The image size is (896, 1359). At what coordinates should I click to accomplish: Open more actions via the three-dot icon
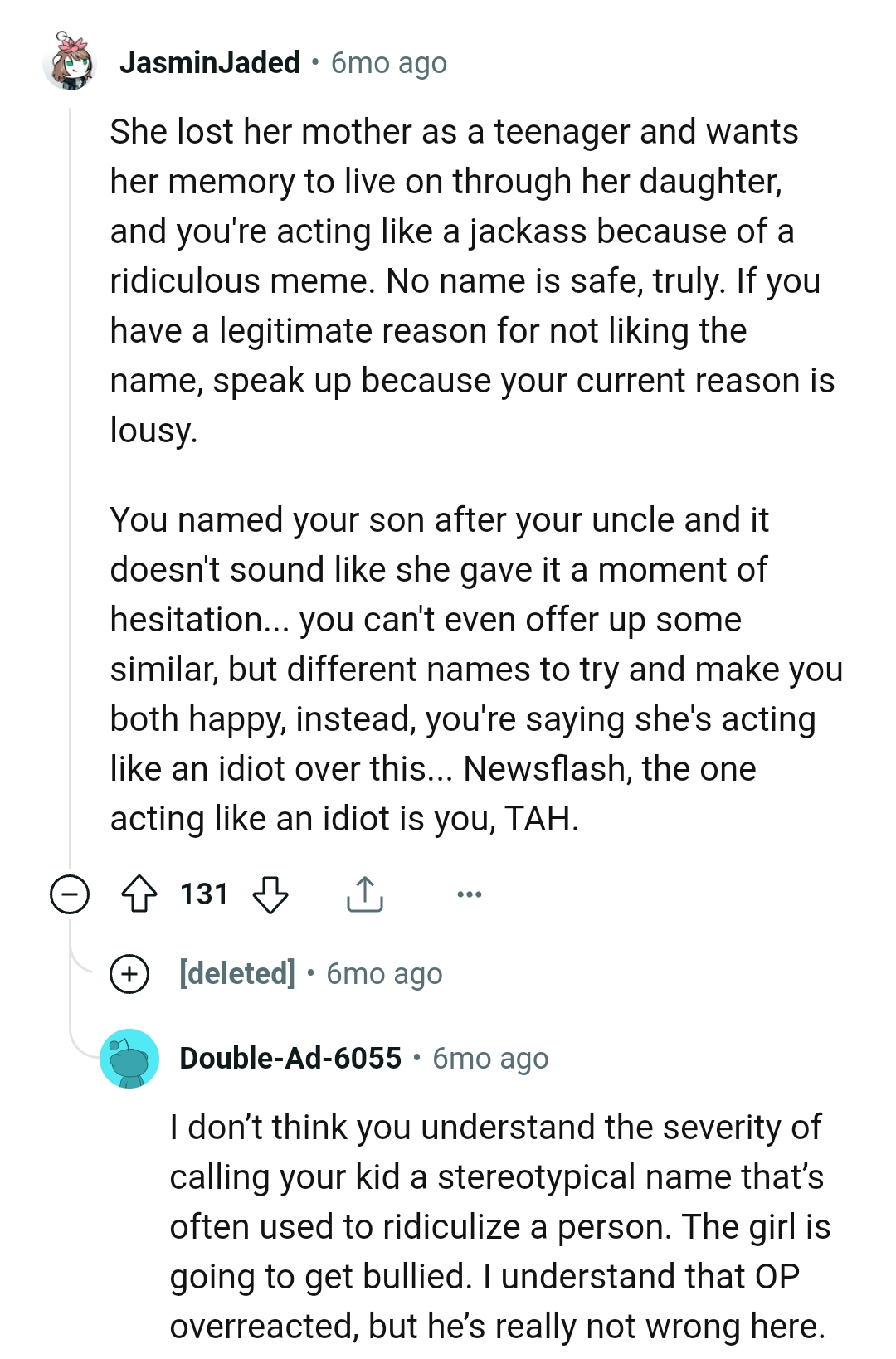(470, 894)
